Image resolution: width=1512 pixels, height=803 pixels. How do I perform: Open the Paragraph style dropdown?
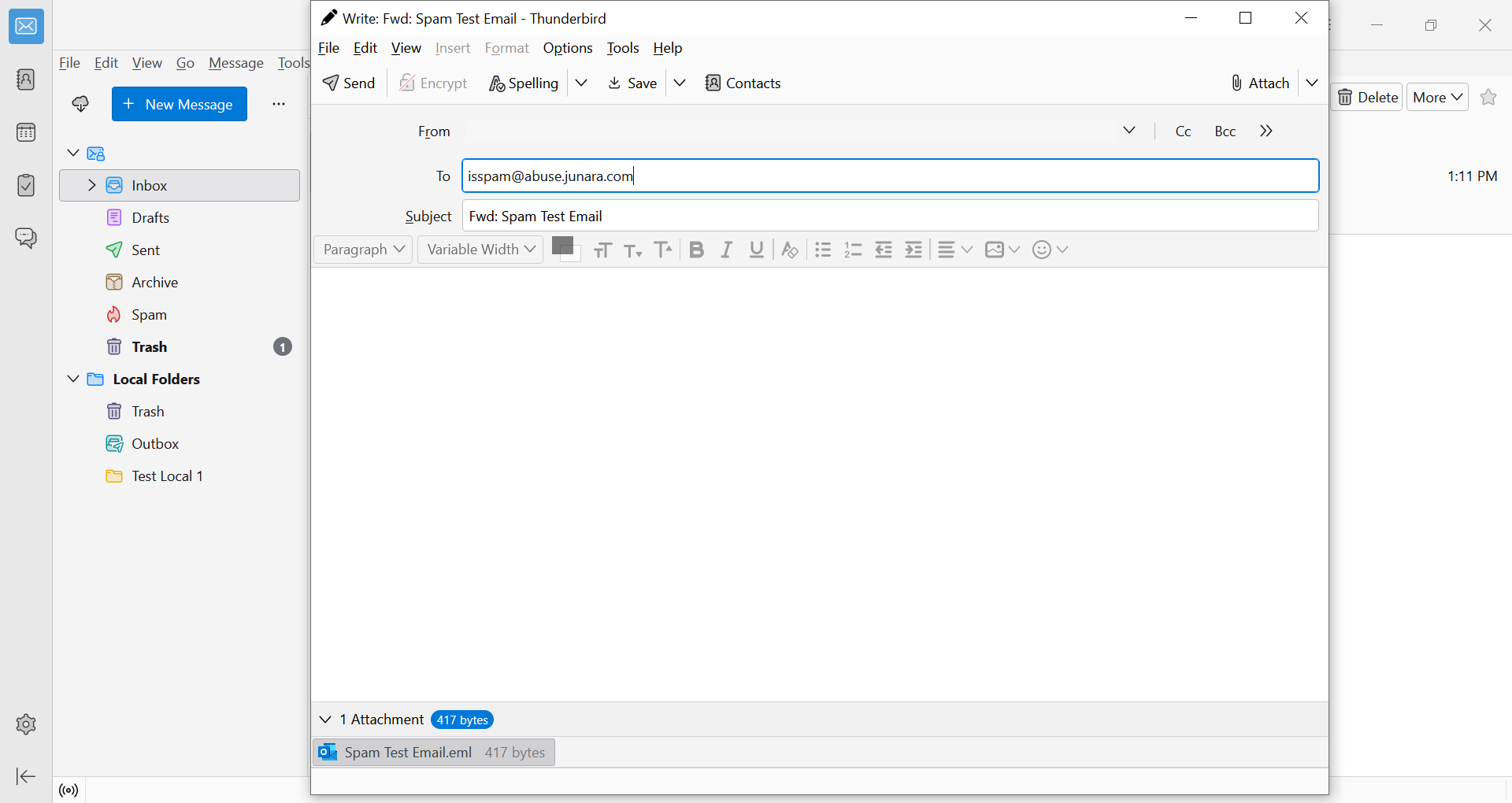tap(363, 250)
